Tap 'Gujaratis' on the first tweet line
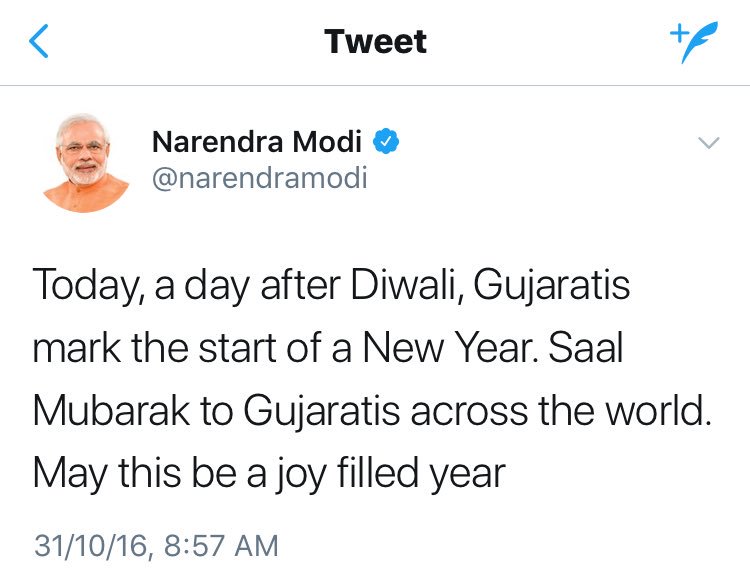 click(x=551, y=287)
